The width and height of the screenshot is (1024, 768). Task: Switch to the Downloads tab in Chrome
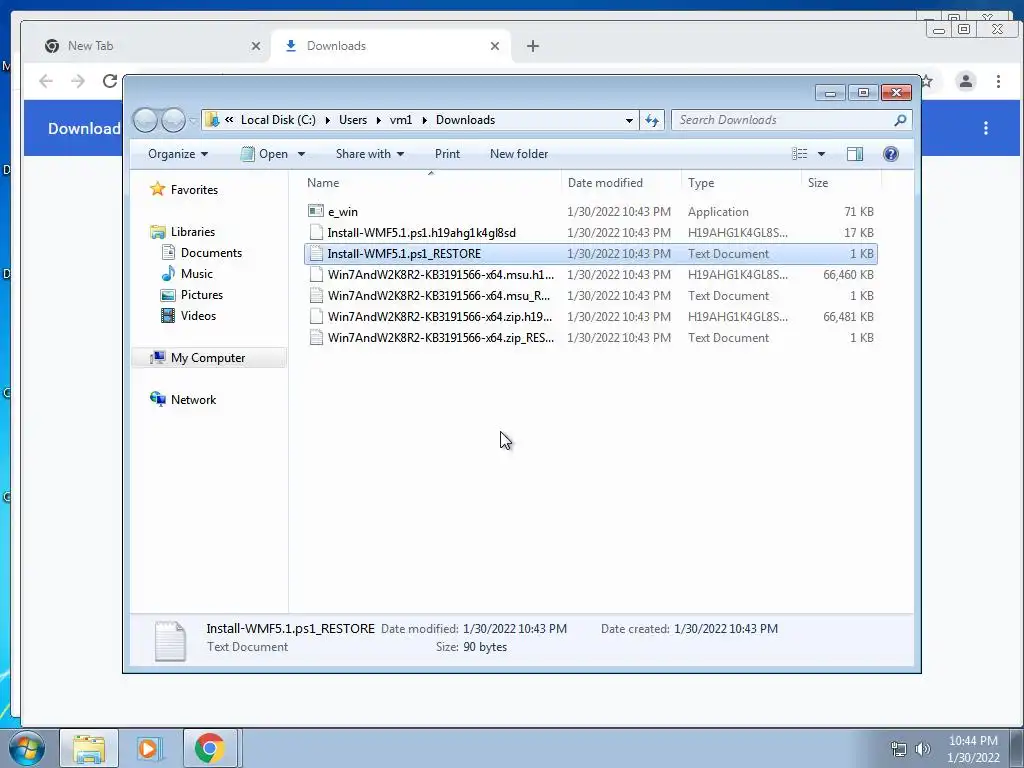pos(390,46)
